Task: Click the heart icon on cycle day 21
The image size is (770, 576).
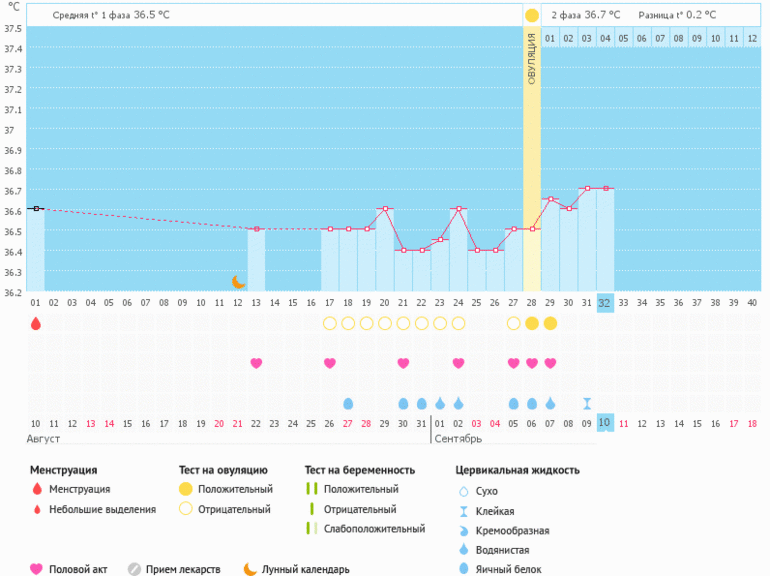Action: 403,363
